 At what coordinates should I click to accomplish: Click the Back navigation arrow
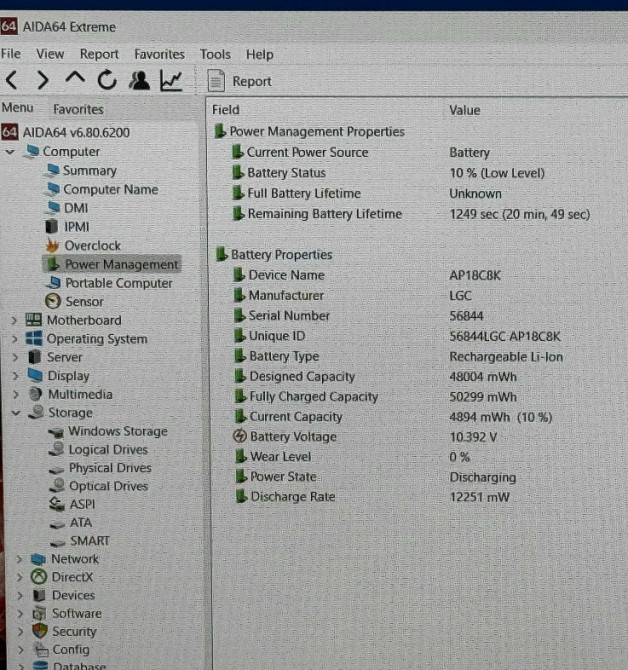point(12,80)
